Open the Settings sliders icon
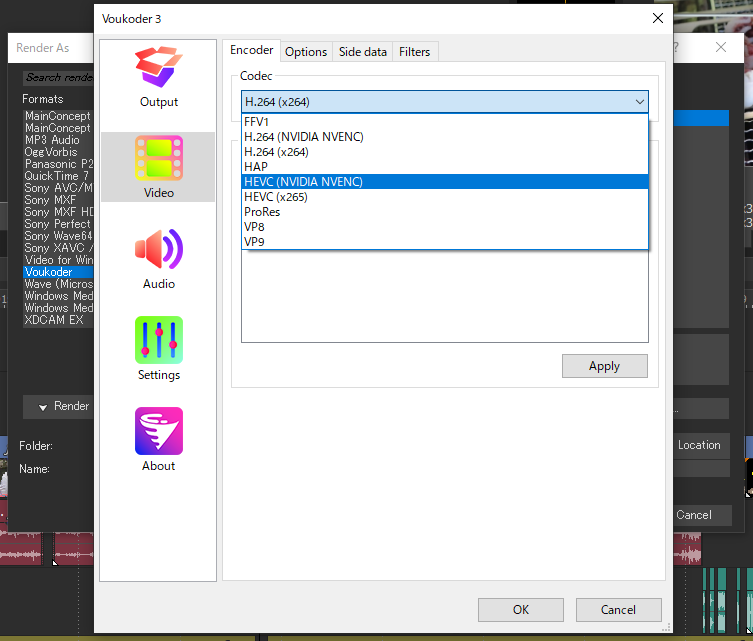The height and width of the screenshot is (641, 753). coord(159,341)
